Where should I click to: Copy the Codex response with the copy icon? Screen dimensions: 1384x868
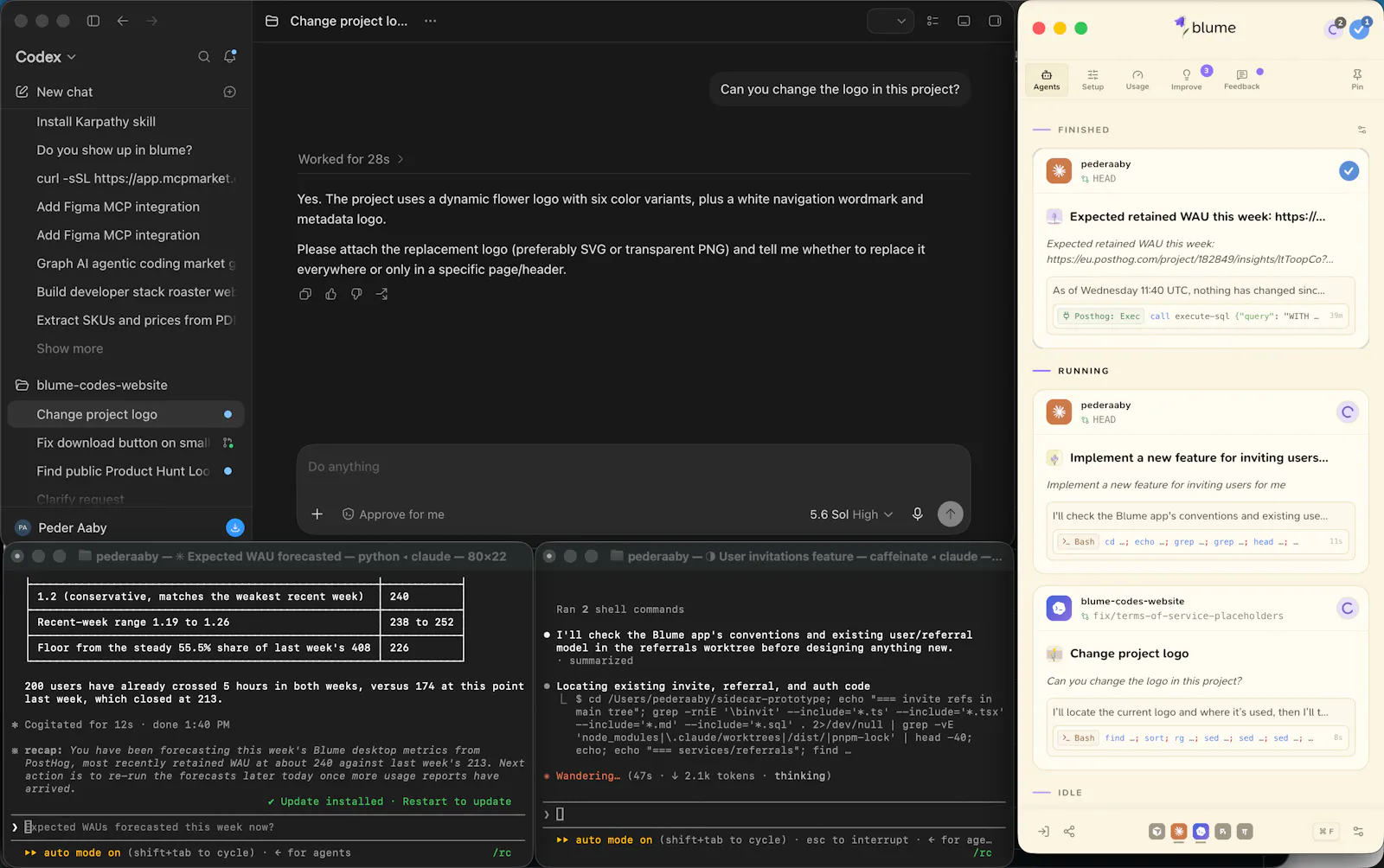[x=305, y=294]
